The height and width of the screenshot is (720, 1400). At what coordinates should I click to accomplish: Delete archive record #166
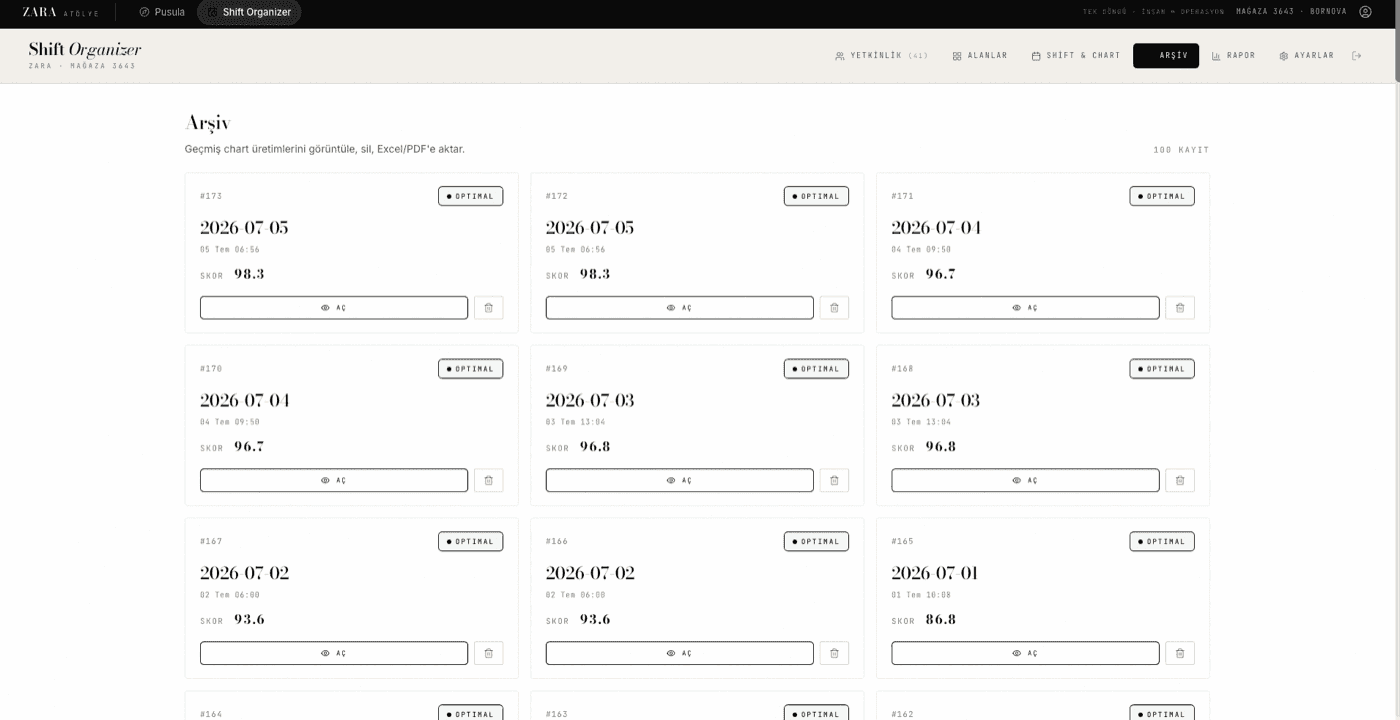pos(834,653)
